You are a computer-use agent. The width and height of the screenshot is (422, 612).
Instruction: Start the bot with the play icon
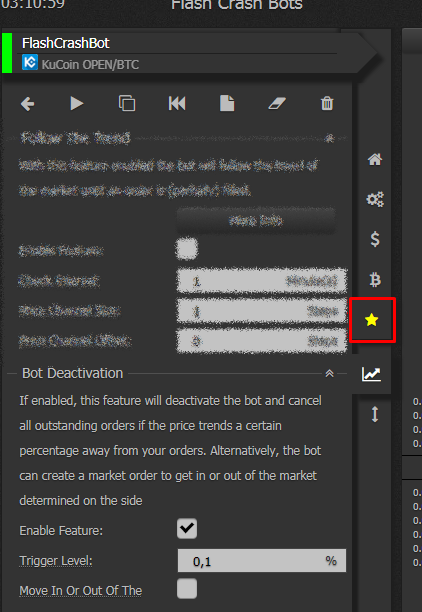(77, 104)
